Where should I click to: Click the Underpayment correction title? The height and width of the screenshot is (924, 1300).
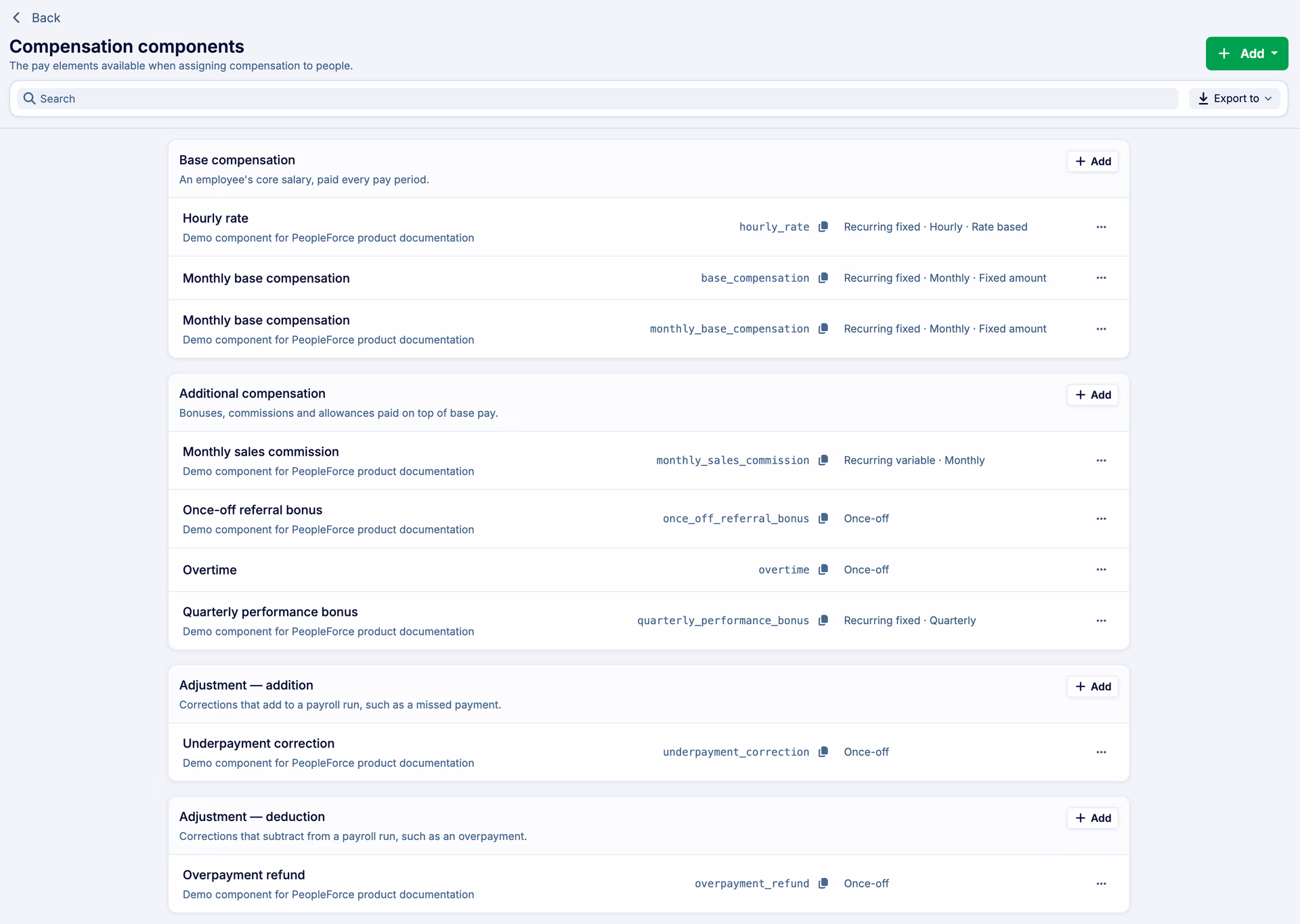click(x=259, y=743)
